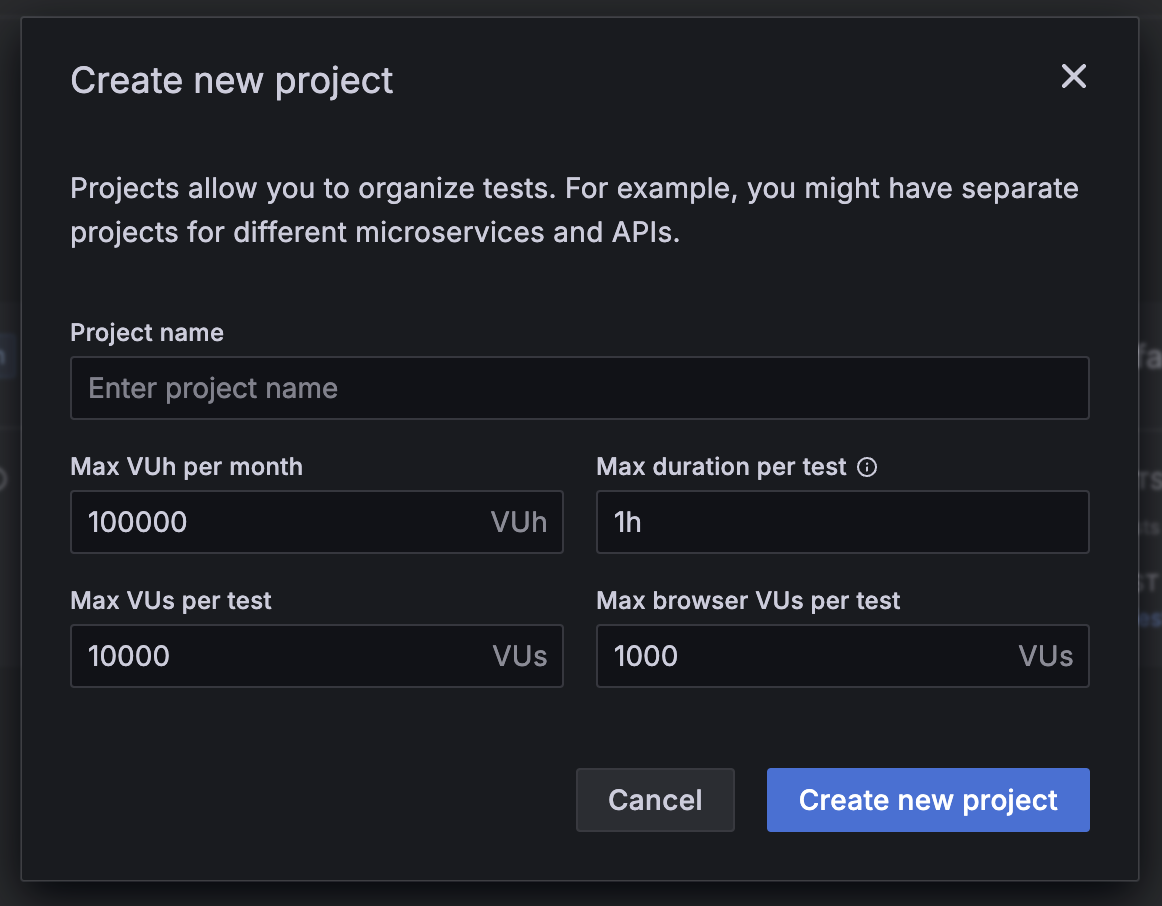Click the VUs label in Max browser VUs field

[1045, 656]
